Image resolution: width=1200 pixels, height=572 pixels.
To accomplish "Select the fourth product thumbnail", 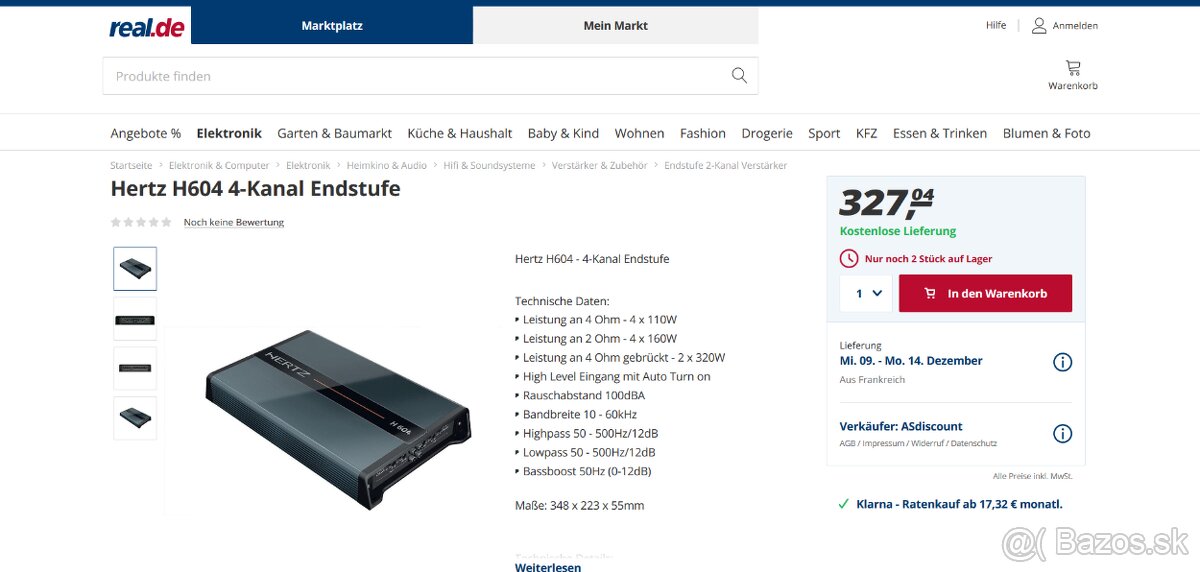I will coord(135,418).
